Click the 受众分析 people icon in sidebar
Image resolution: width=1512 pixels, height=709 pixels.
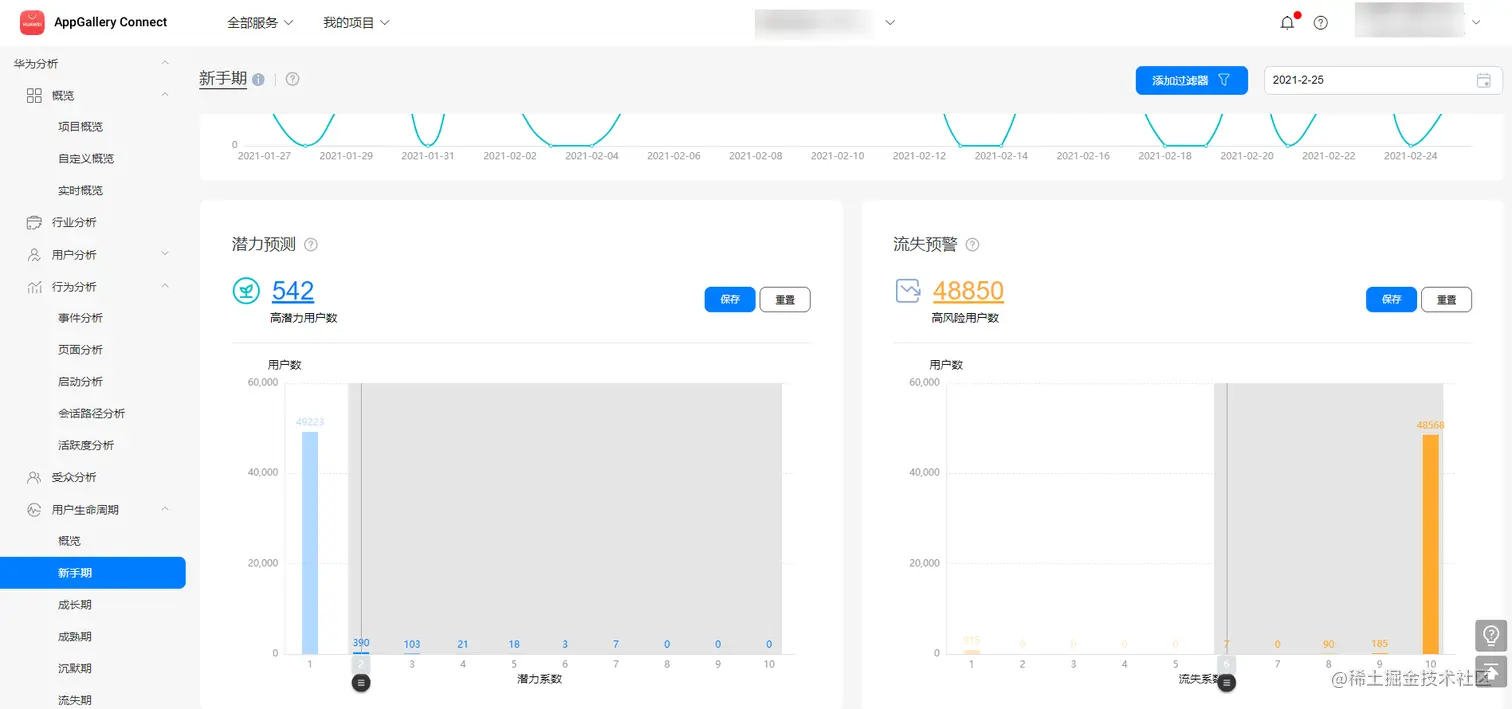tap(34, 477)
